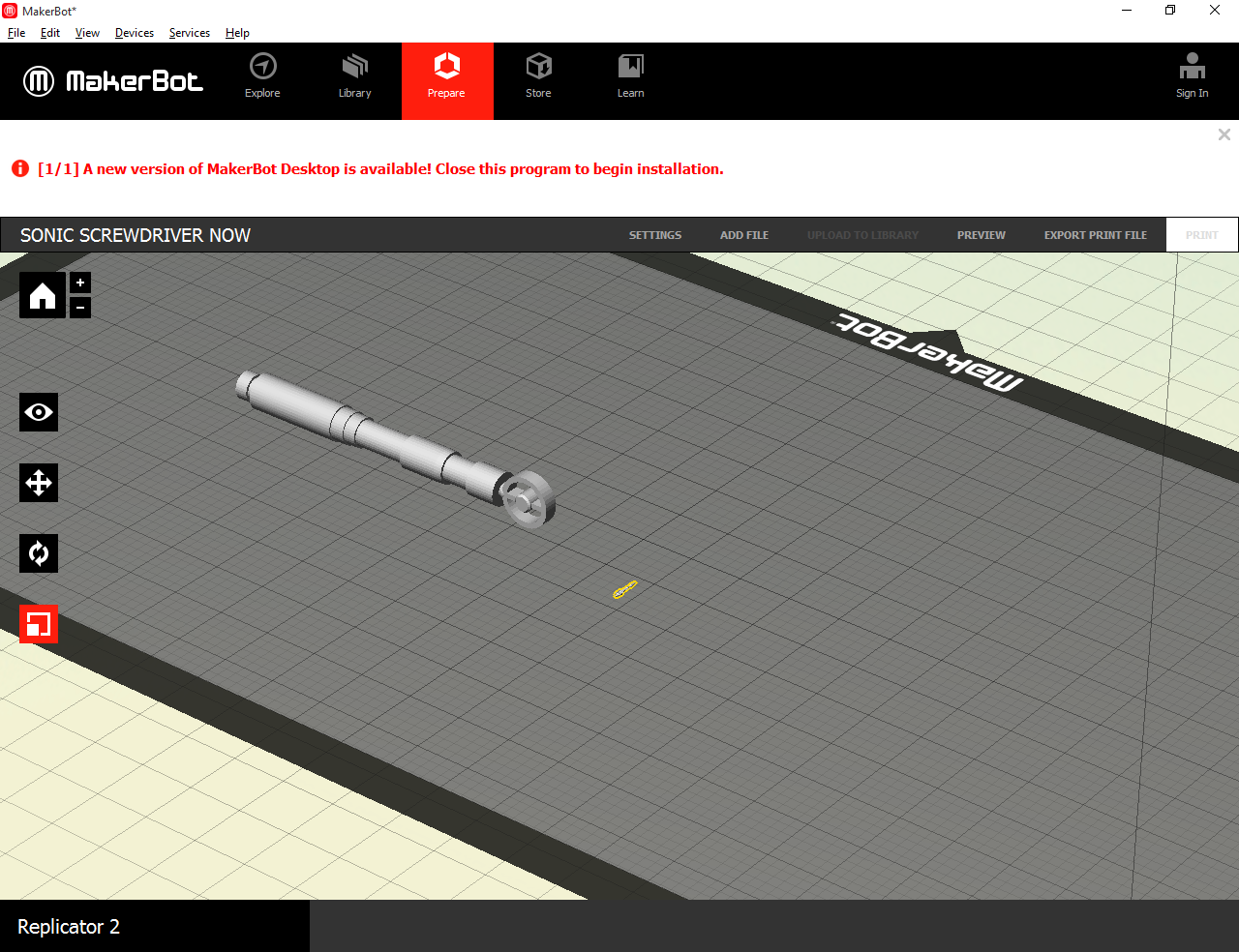The height and width of the screenshot is (952, 1239).
Task: Open the File menu
Action: coord(16,33)
